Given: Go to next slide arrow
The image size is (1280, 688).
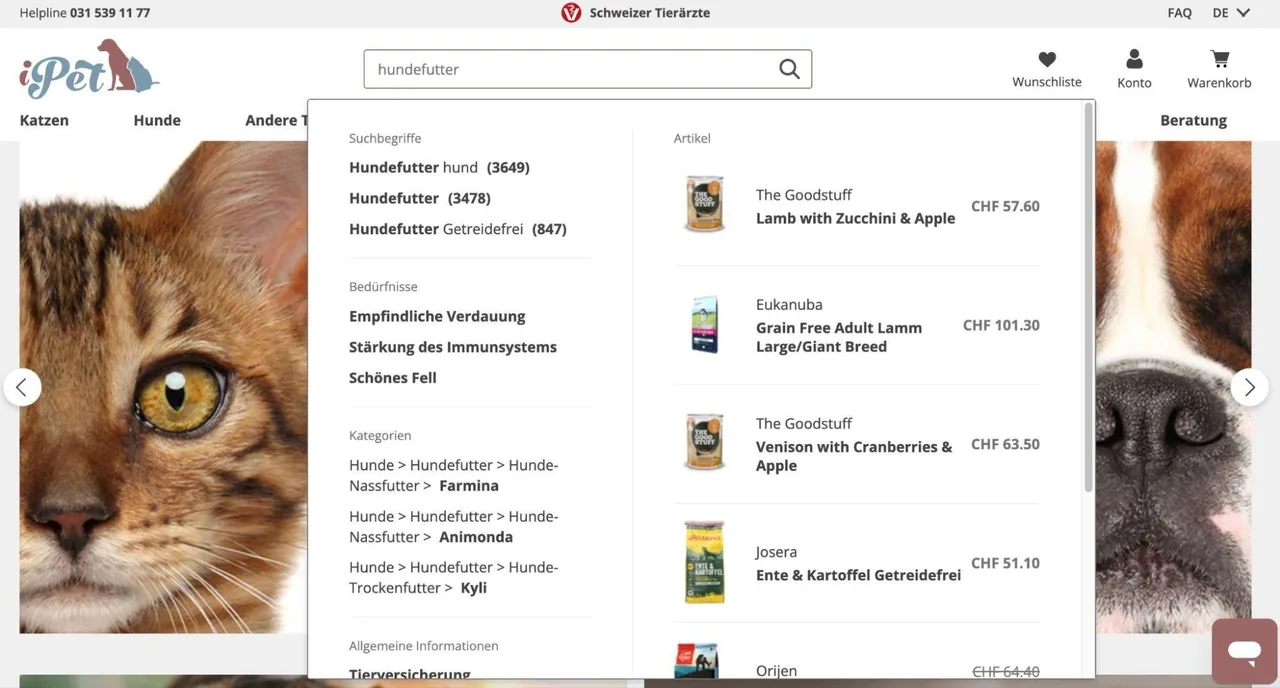Looking at the screenshot, I should coord(1249,387).
